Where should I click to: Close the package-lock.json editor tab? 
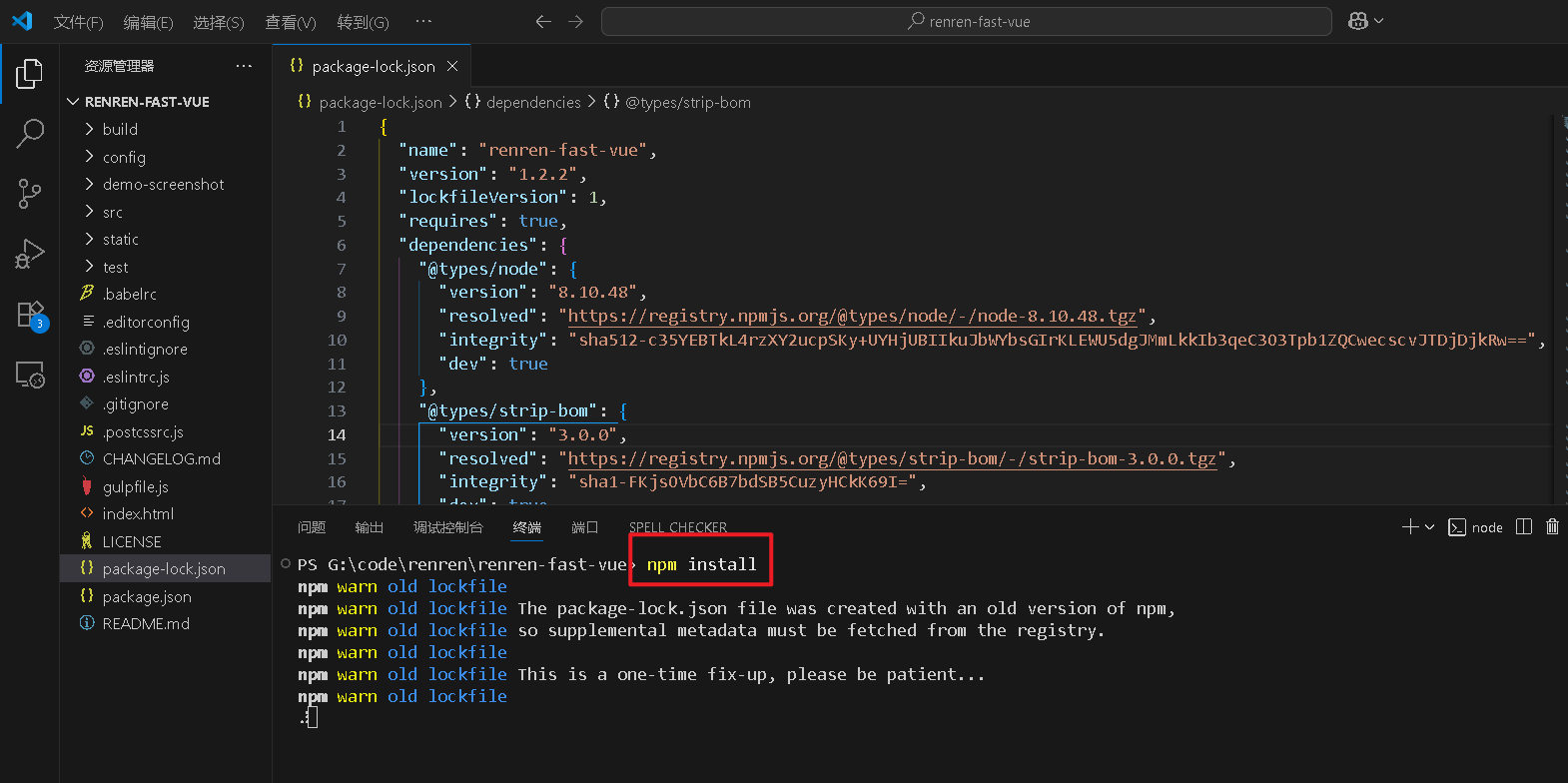click(x=452, y=66)
